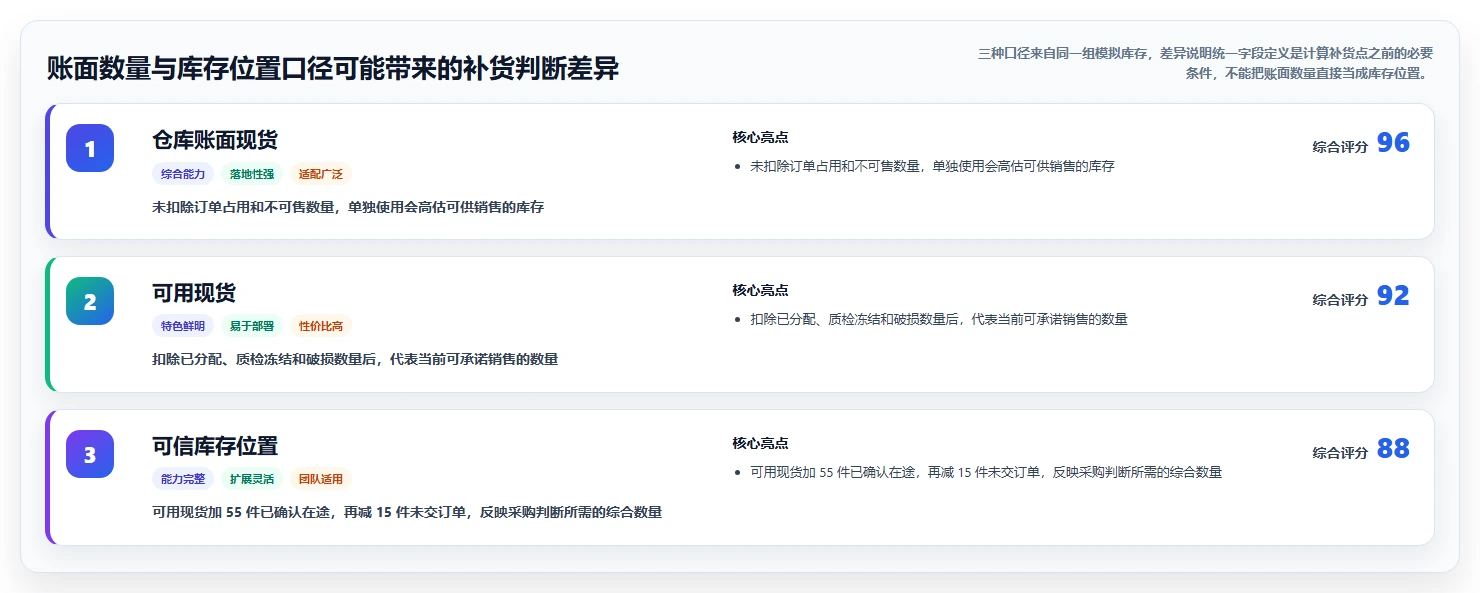Click the page heading 账面数量与库存位置口径
This screenshot has width=1480, height=593.
[x=333, y=69]
